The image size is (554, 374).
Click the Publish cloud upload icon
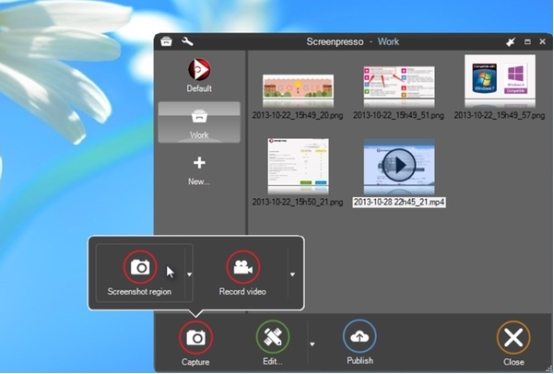pos(359,336)
